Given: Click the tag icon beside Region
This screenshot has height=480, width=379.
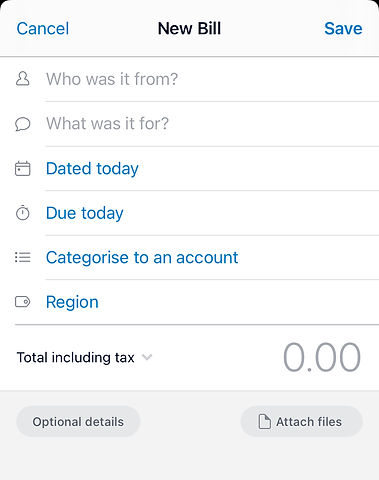Looking at the screenshot, I should pos(23,302).
